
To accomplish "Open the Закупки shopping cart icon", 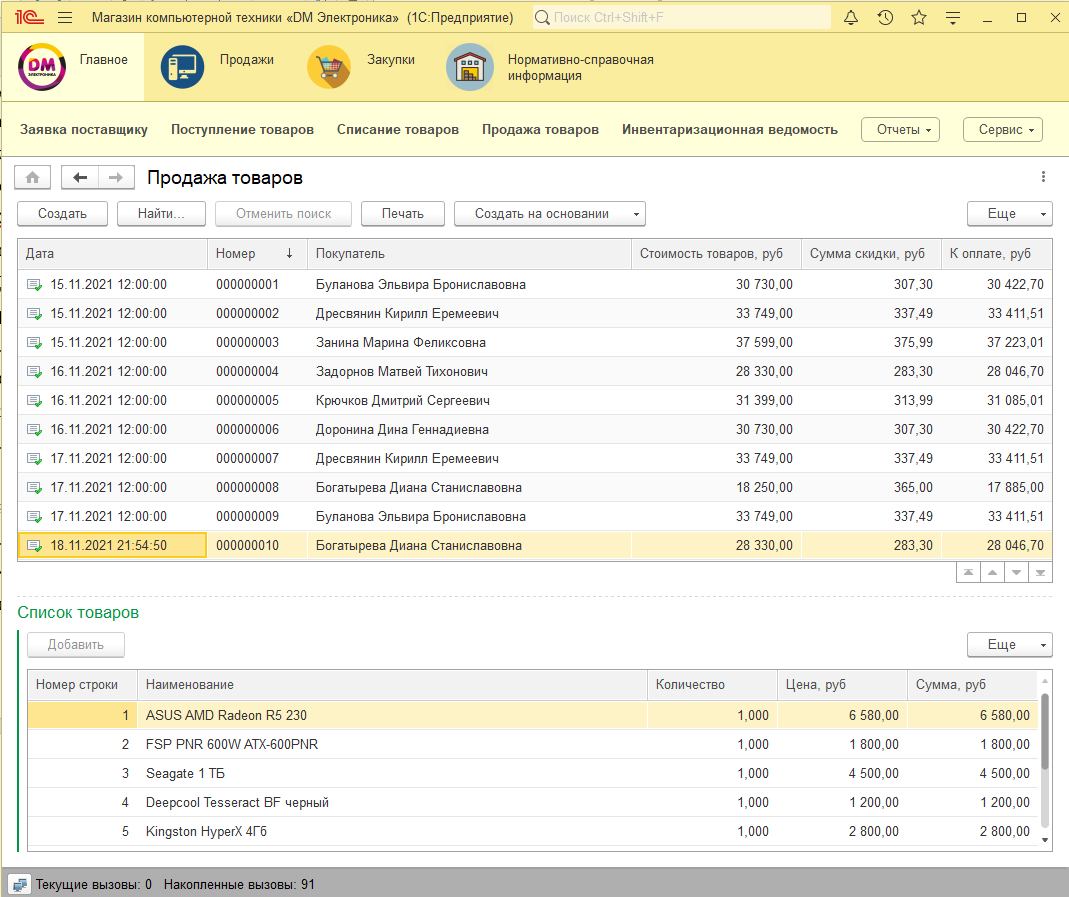I will click(328, 67).
